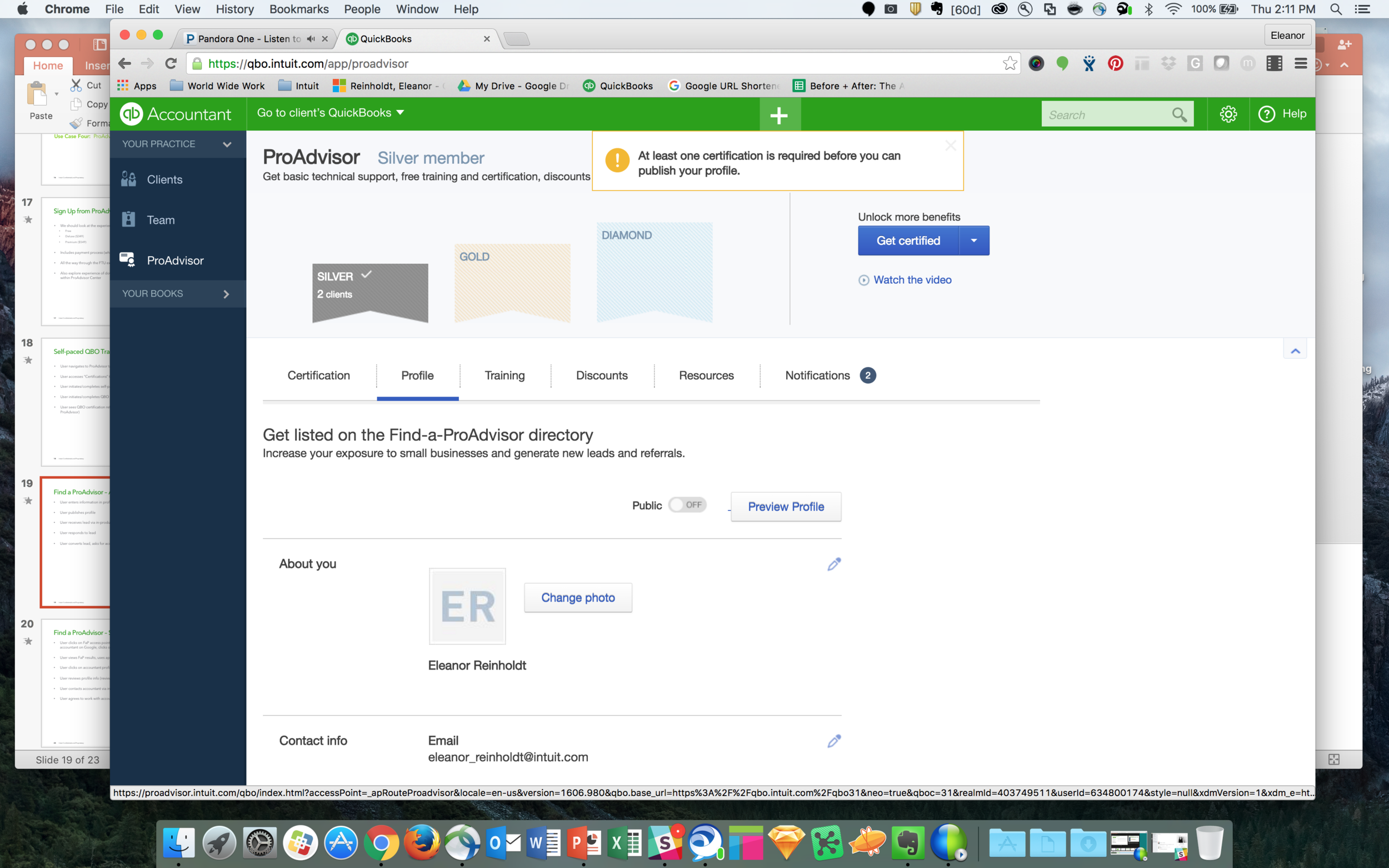Open the QuickBooks bookmark in bookmarks bar
Screen dimensions: 1389x868
pos(618,86)
